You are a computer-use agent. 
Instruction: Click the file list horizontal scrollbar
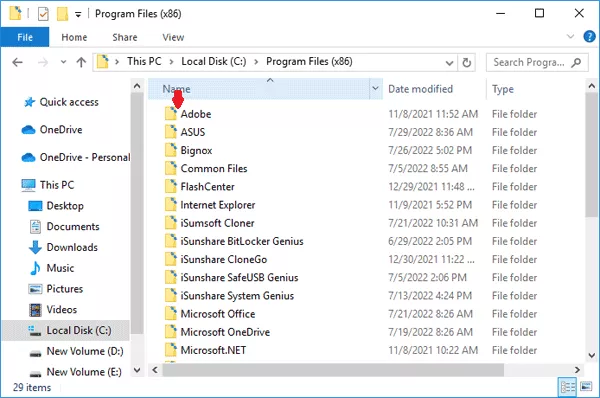tap(333, 370)
